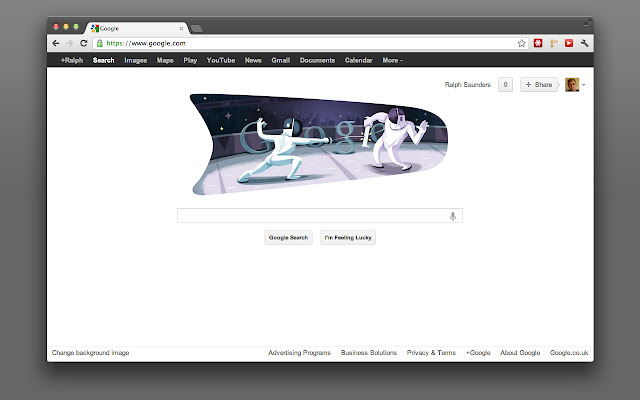Select the Google browser tab
Screen dimensions: 640x400
tap(137, 28)
